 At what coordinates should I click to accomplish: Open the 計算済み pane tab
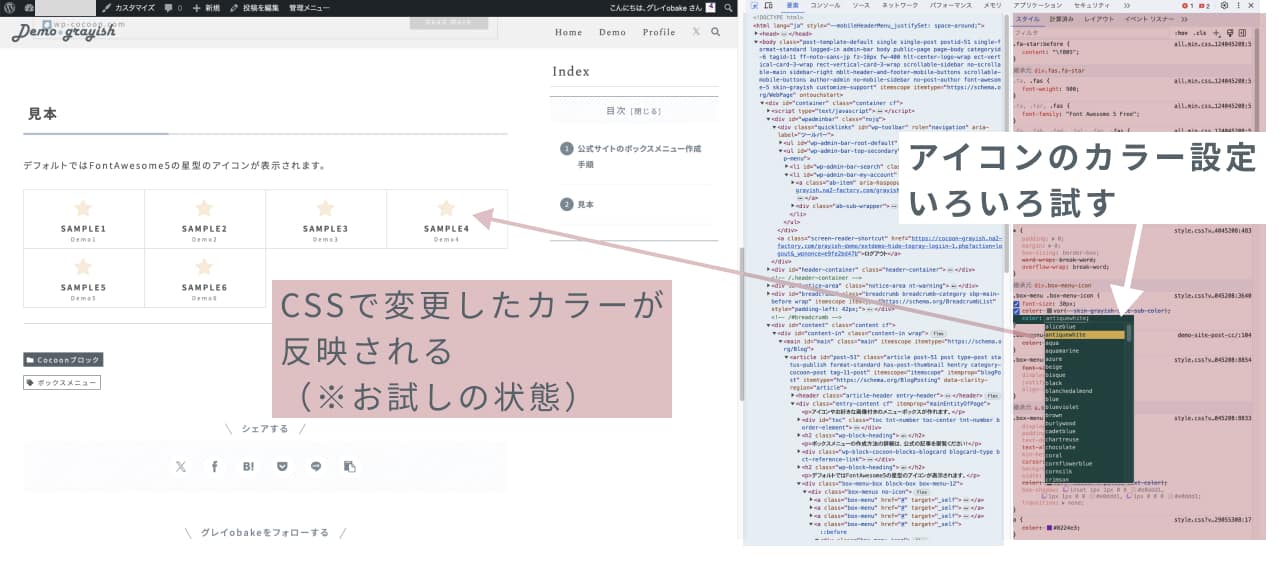1062,19
